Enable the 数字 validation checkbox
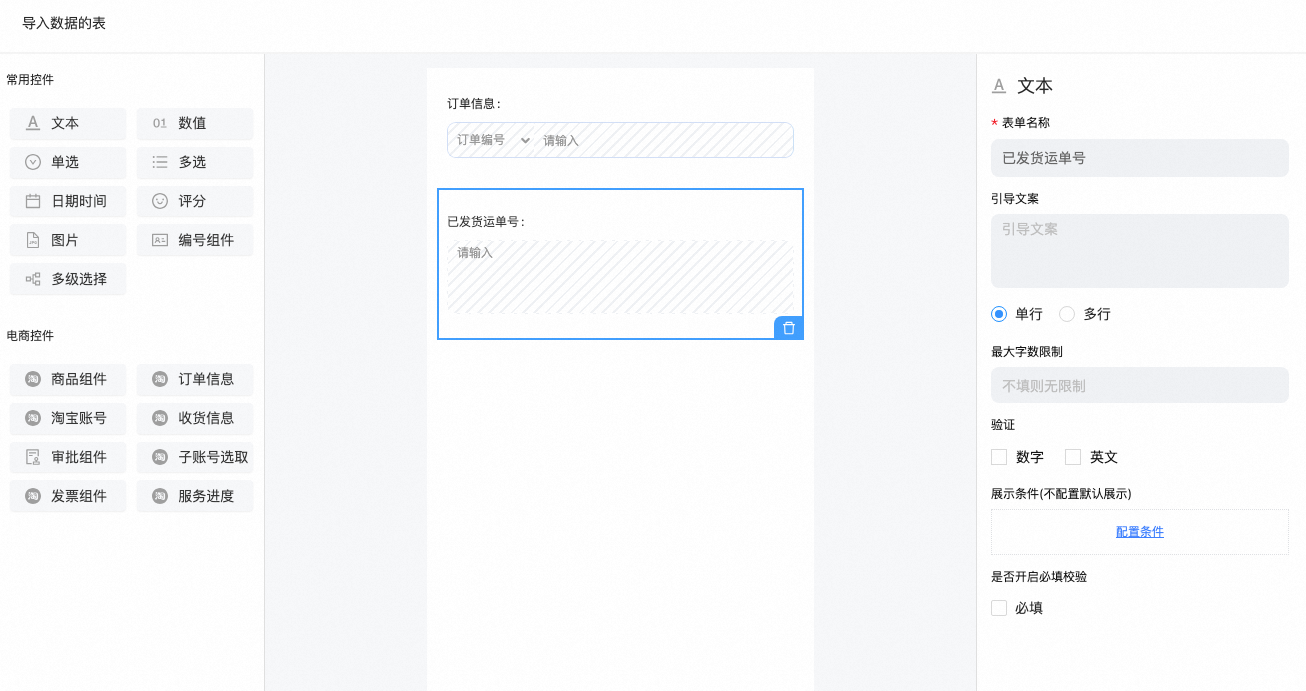The height and width of the screenshot is (691, 1306). tap(999, 457)
